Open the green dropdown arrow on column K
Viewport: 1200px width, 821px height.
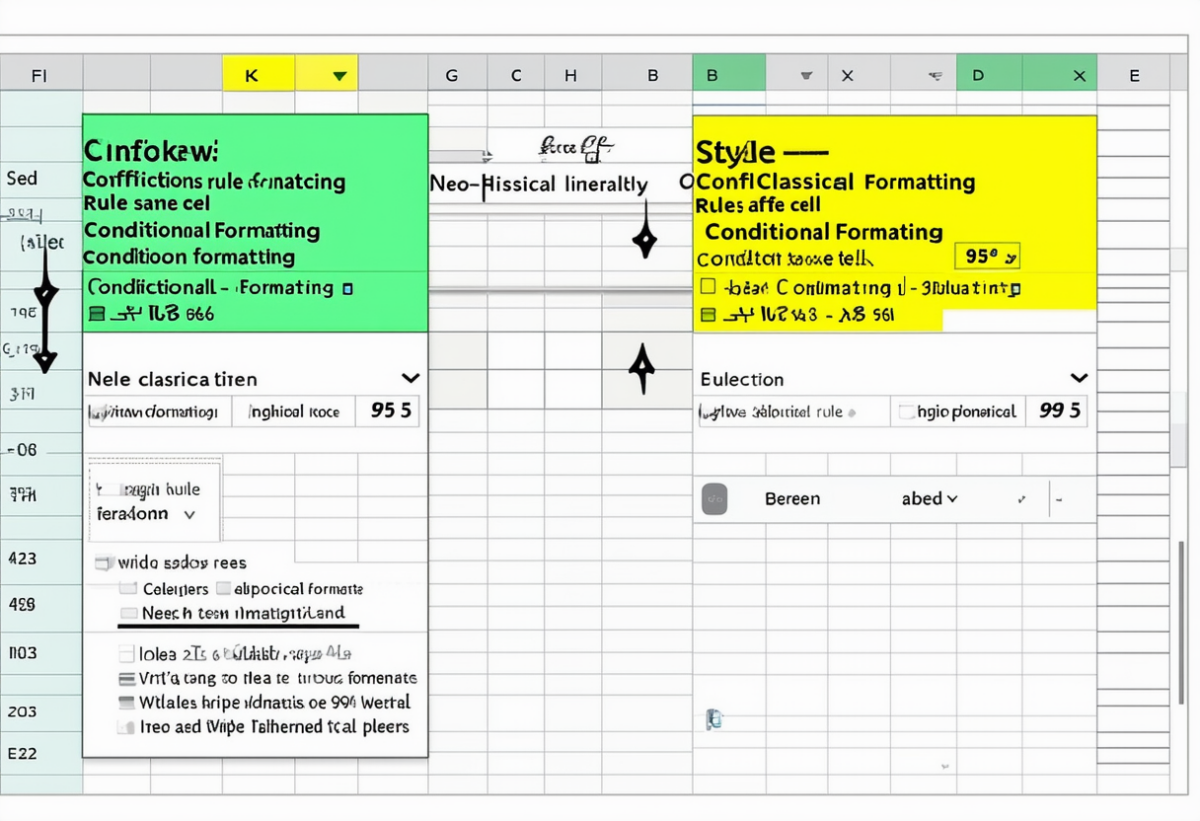[x=338, y=74]
